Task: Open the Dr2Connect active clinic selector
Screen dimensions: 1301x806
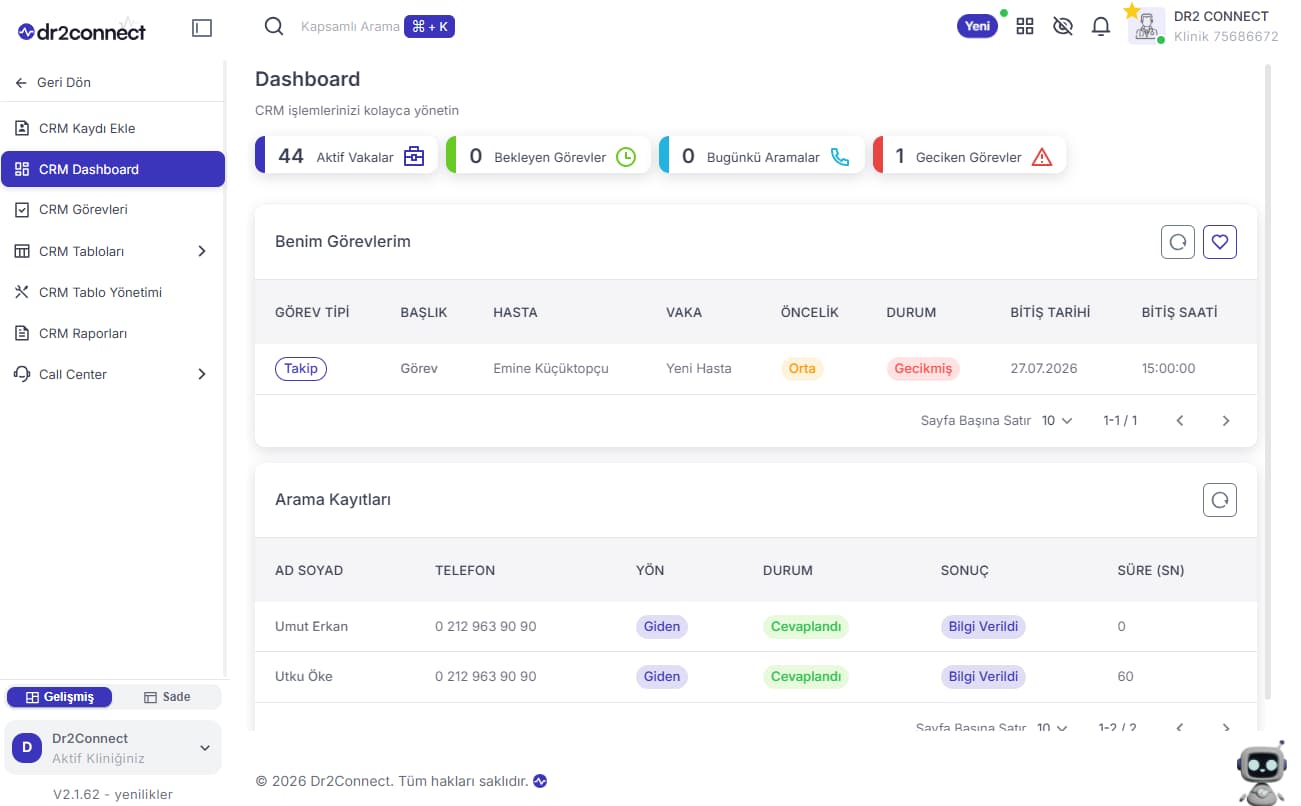Action: click(112, 748)
